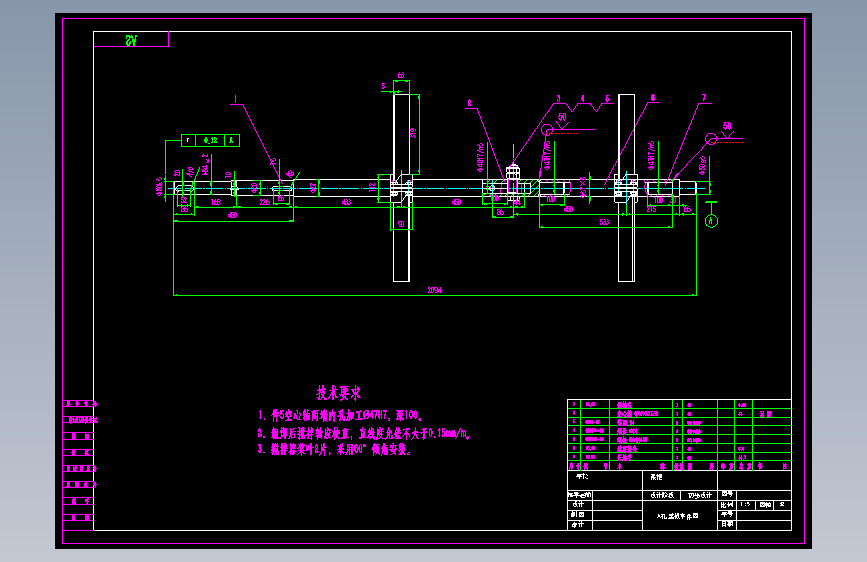Click technical requirement line 1 text
Image resolution: width=867 pixels, height=562 pixels.
pos(341,415)
